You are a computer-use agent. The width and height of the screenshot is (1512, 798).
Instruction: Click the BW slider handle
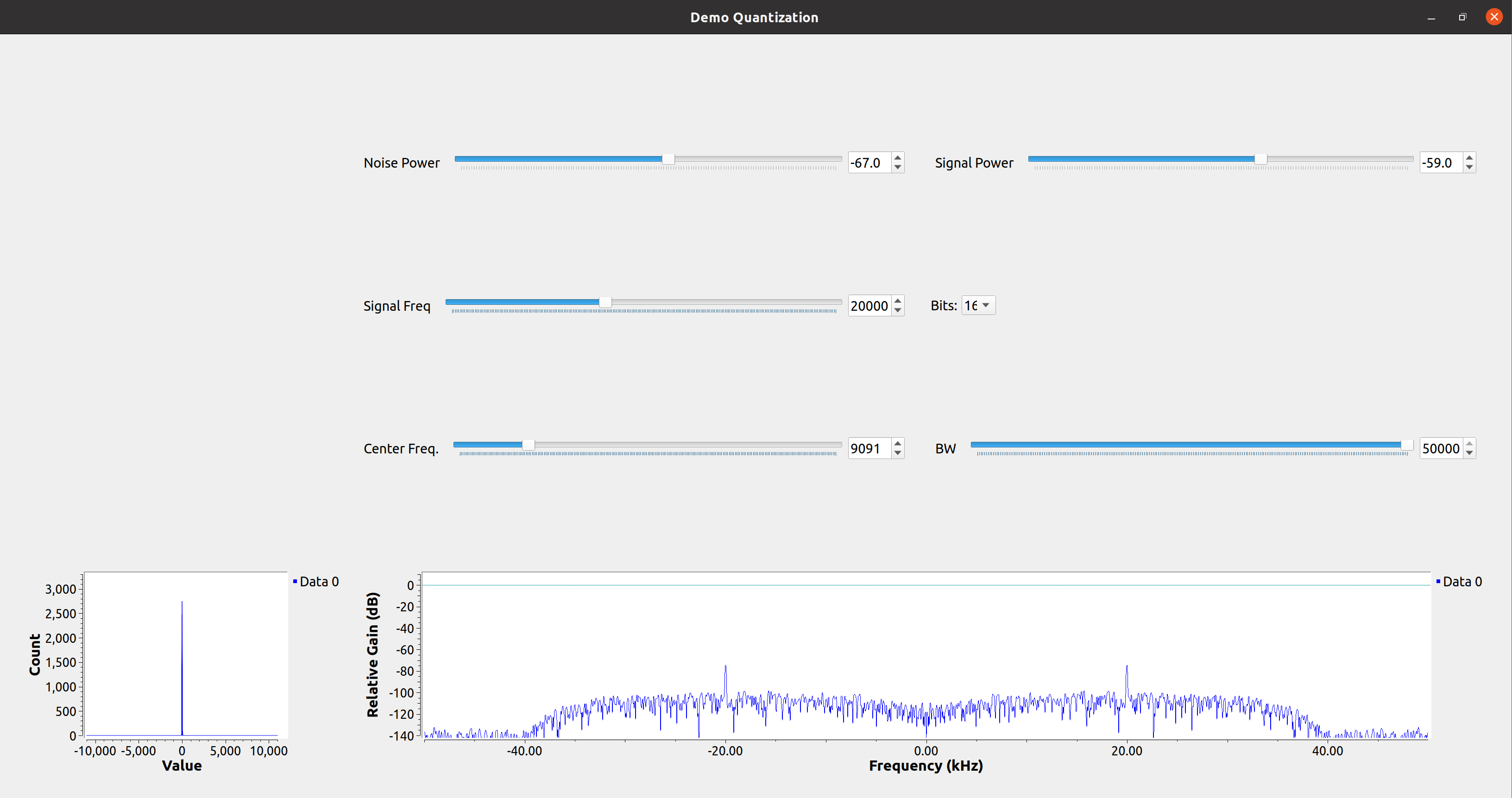[1406, 445]
